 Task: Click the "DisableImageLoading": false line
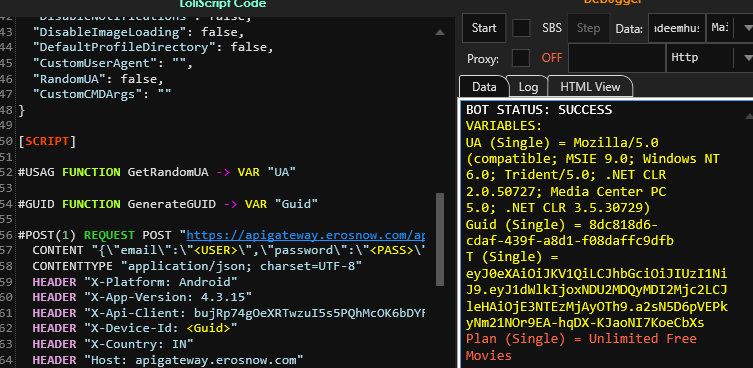point(138,33)
